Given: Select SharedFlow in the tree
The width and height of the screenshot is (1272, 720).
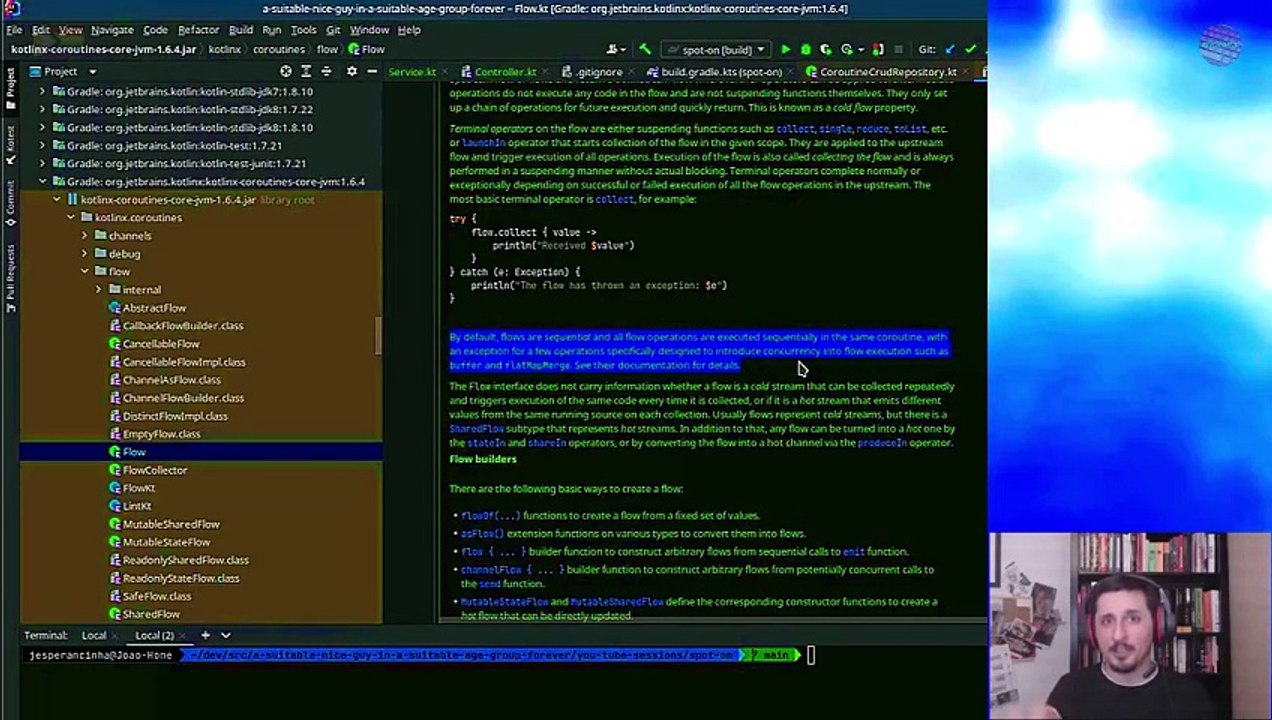Looking at the screenshot, I should click(150, 613).
